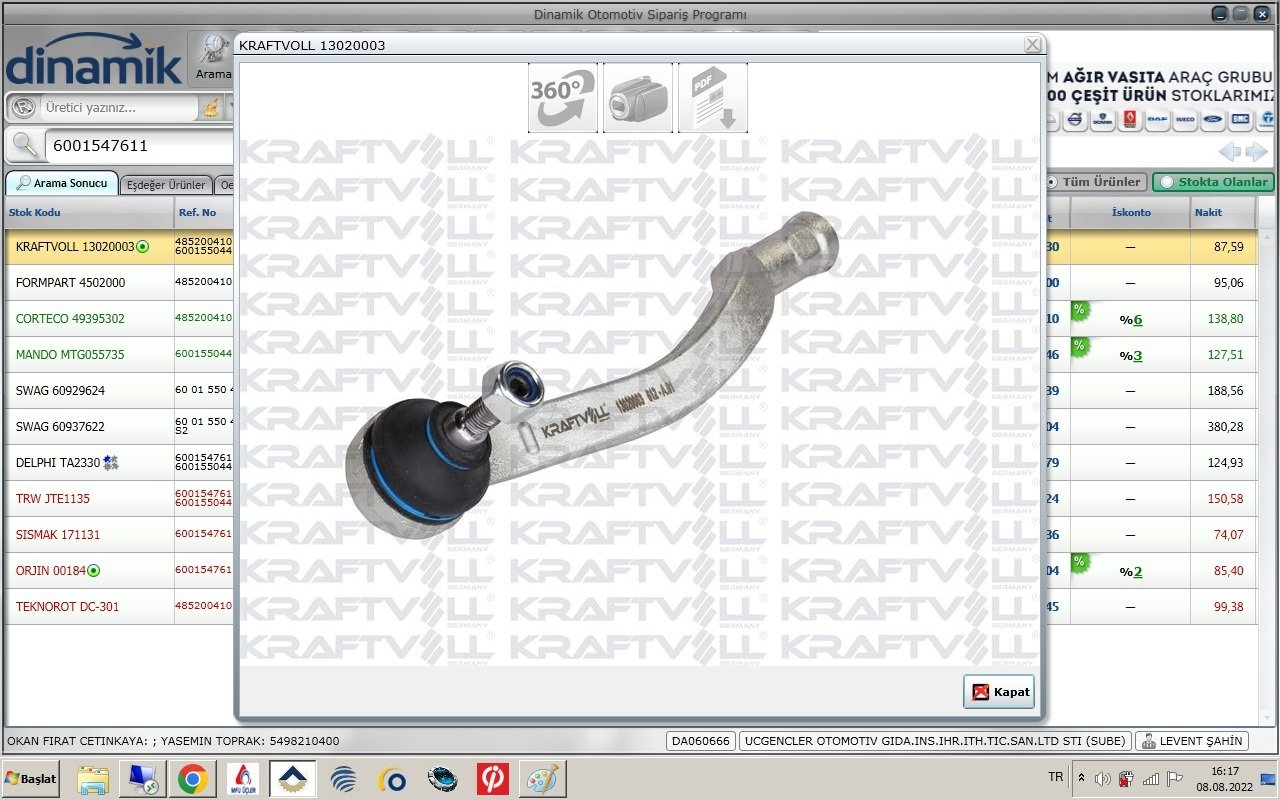Click the DA060666 status bar code
Image resolution: width=1280 pixels, height=800 pixels.
click(x=701, y=741)
